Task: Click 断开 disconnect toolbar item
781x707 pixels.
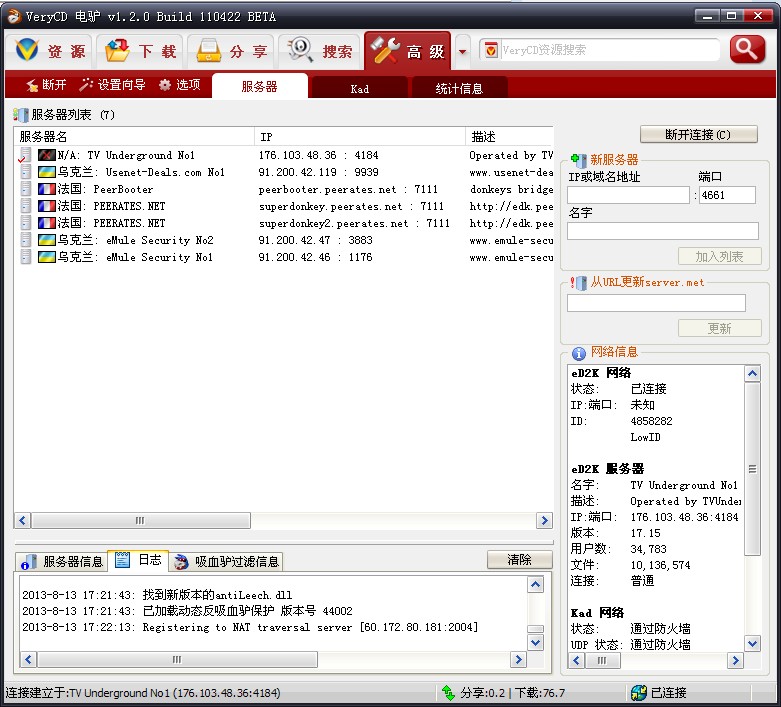Action: pos(46,85)
